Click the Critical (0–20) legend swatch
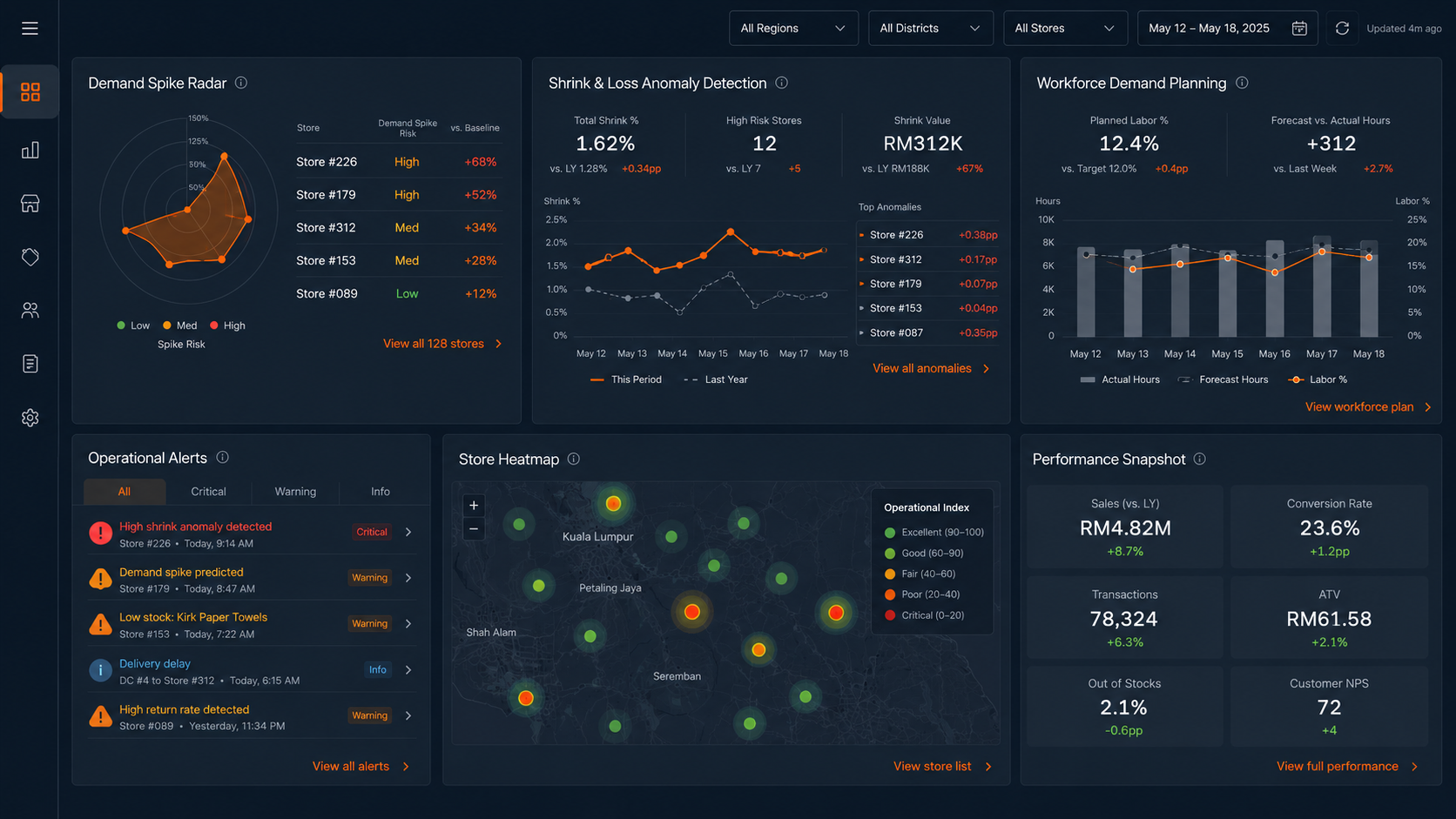The image size is (1456, 819). [890, 615]
